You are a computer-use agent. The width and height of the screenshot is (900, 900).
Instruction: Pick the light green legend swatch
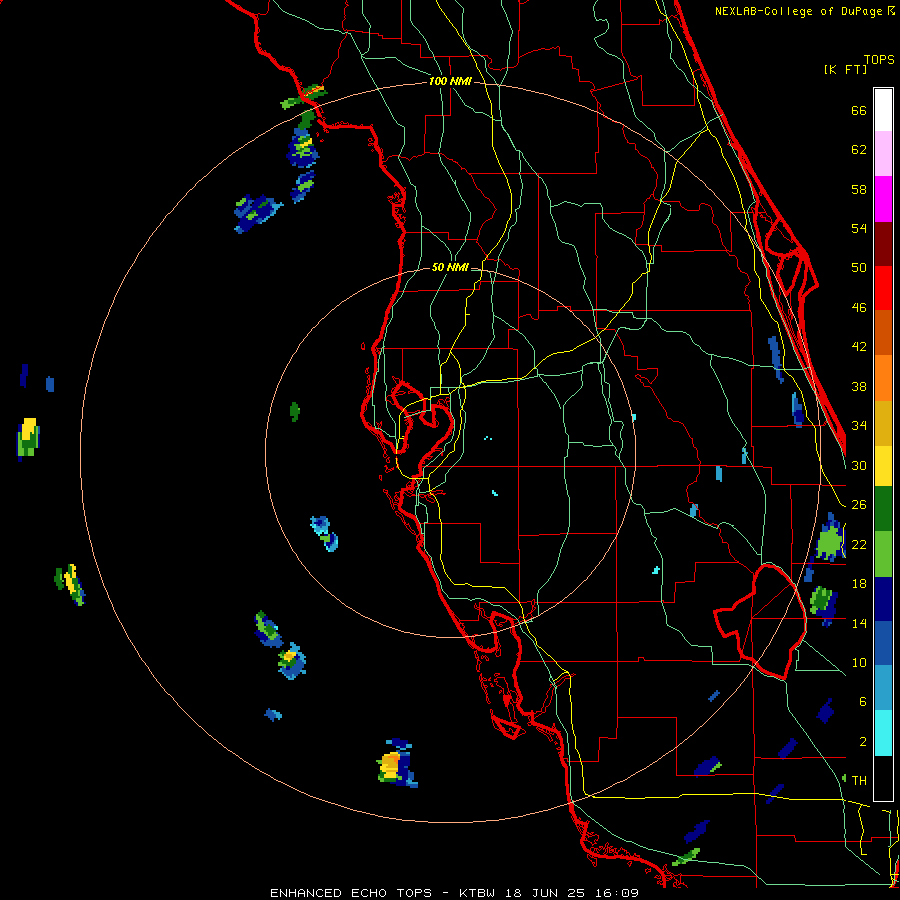tap(883, 554)
